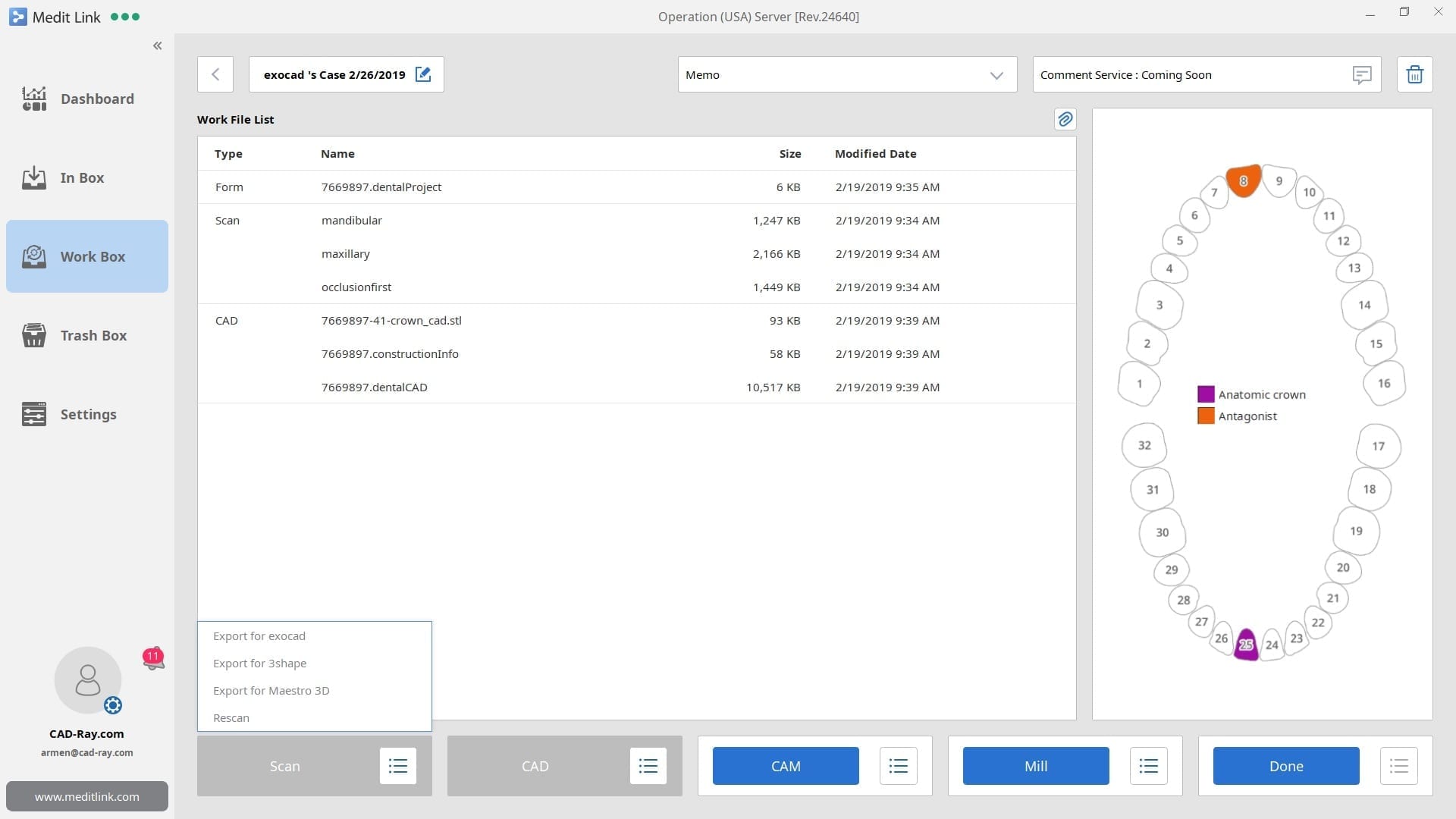1456x819 pixels.
Task: Open the notification bell with badge 11
Action: (153, 658)
